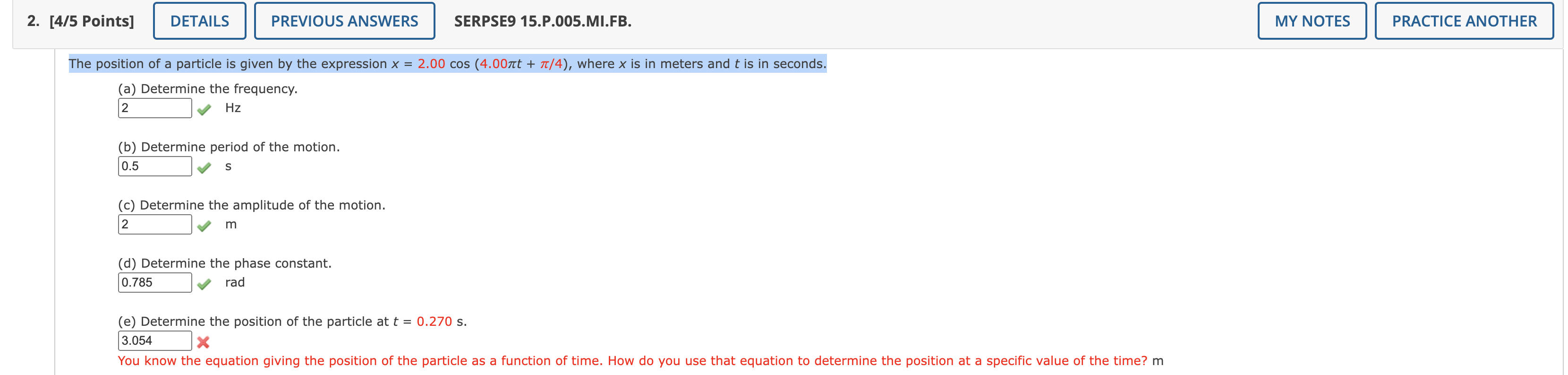Select the phase constant field showing 0.785
The image size is (1568, 375).
coord(154,282)
